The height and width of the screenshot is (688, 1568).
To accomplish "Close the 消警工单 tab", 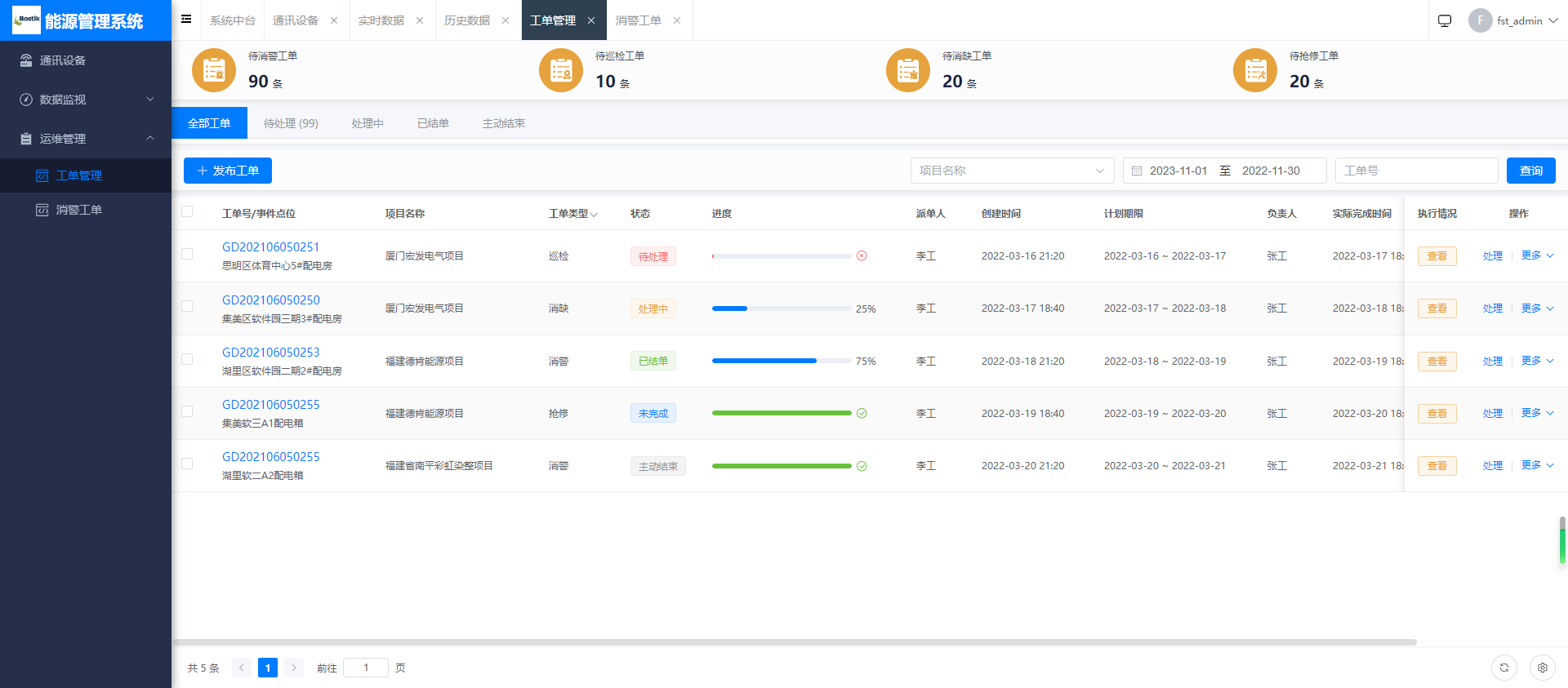I will [x=677, y=20].
